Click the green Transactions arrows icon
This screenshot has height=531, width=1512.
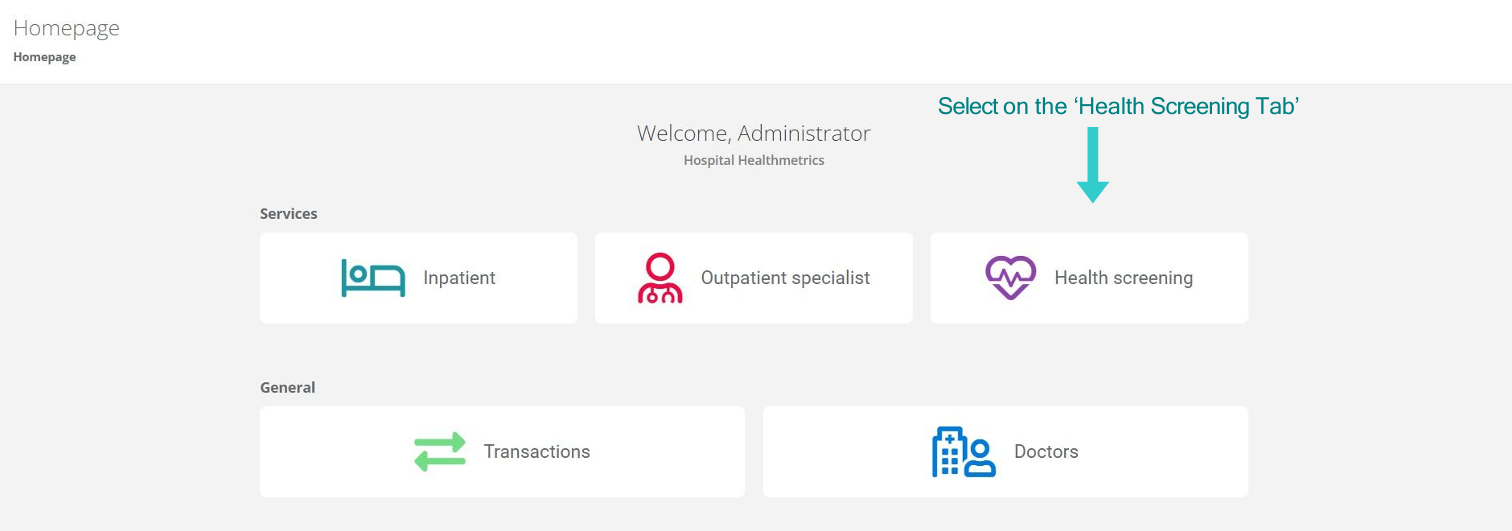tap(440, 452)
